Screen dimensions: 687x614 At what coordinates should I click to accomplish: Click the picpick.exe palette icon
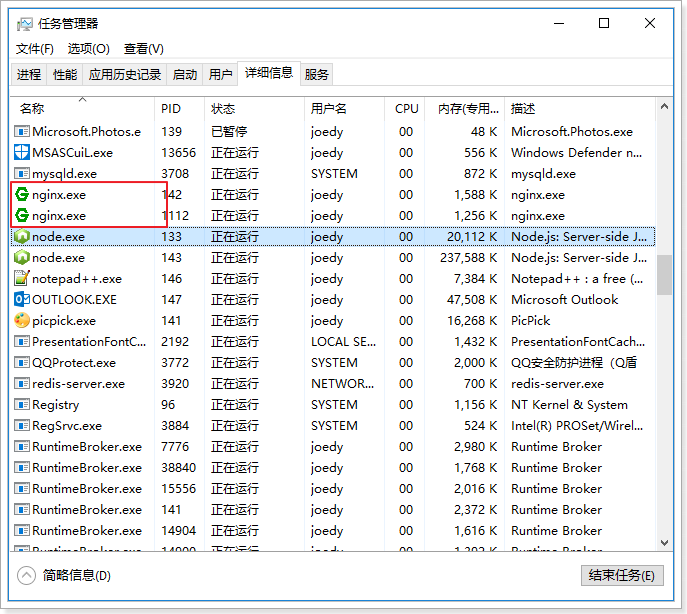21,320
